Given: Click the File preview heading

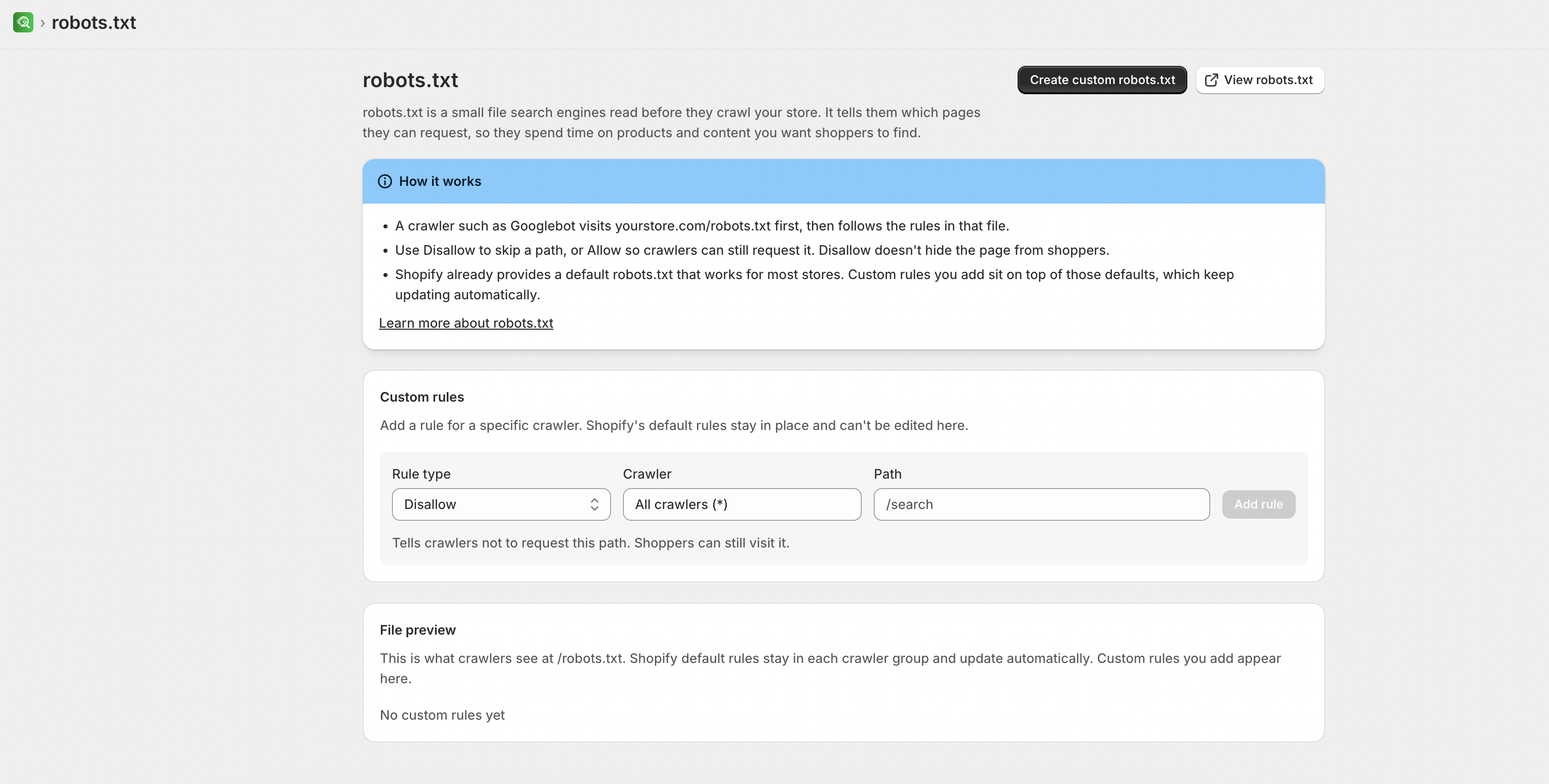Looking at the screenshot, I should click(418, 630).
